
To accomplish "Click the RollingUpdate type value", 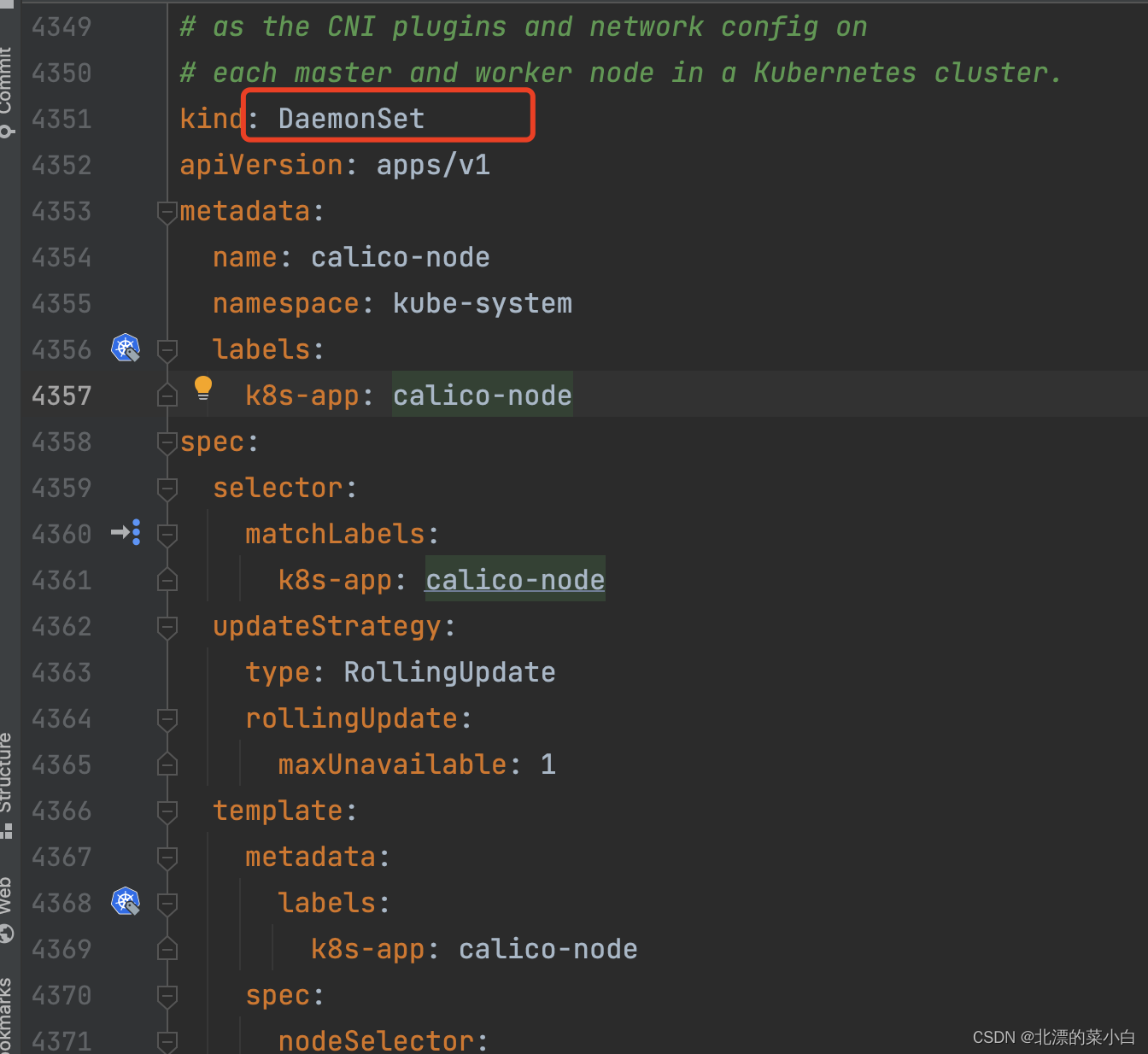I will (x=449, y=672).
